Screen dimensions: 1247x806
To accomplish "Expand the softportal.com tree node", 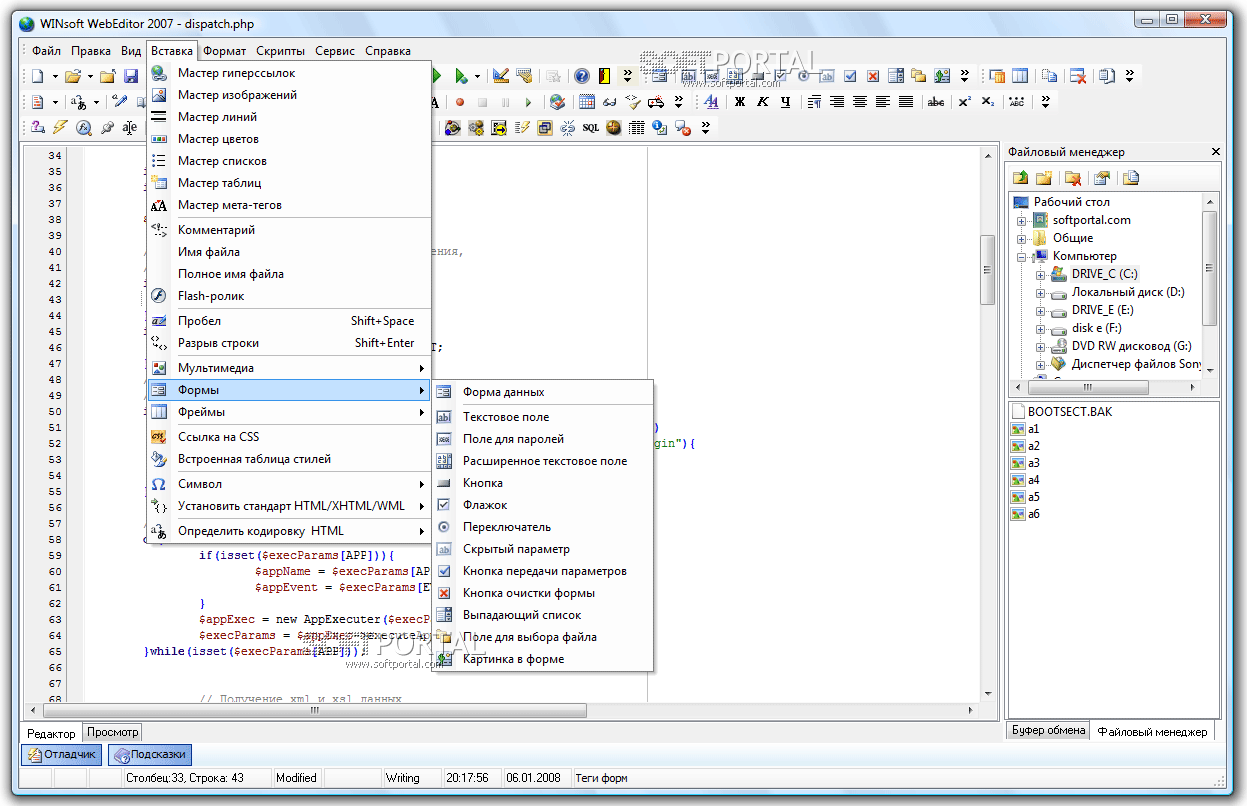I will [1022, 220].
